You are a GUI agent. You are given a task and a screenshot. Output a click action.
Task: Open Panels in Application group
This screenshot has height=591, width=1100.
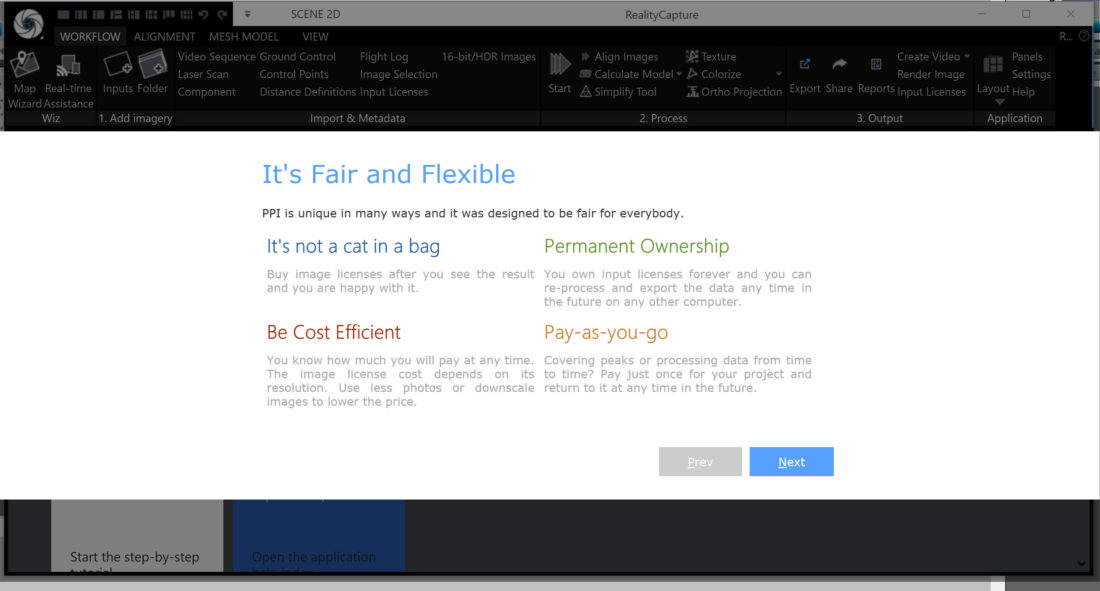1027,57
